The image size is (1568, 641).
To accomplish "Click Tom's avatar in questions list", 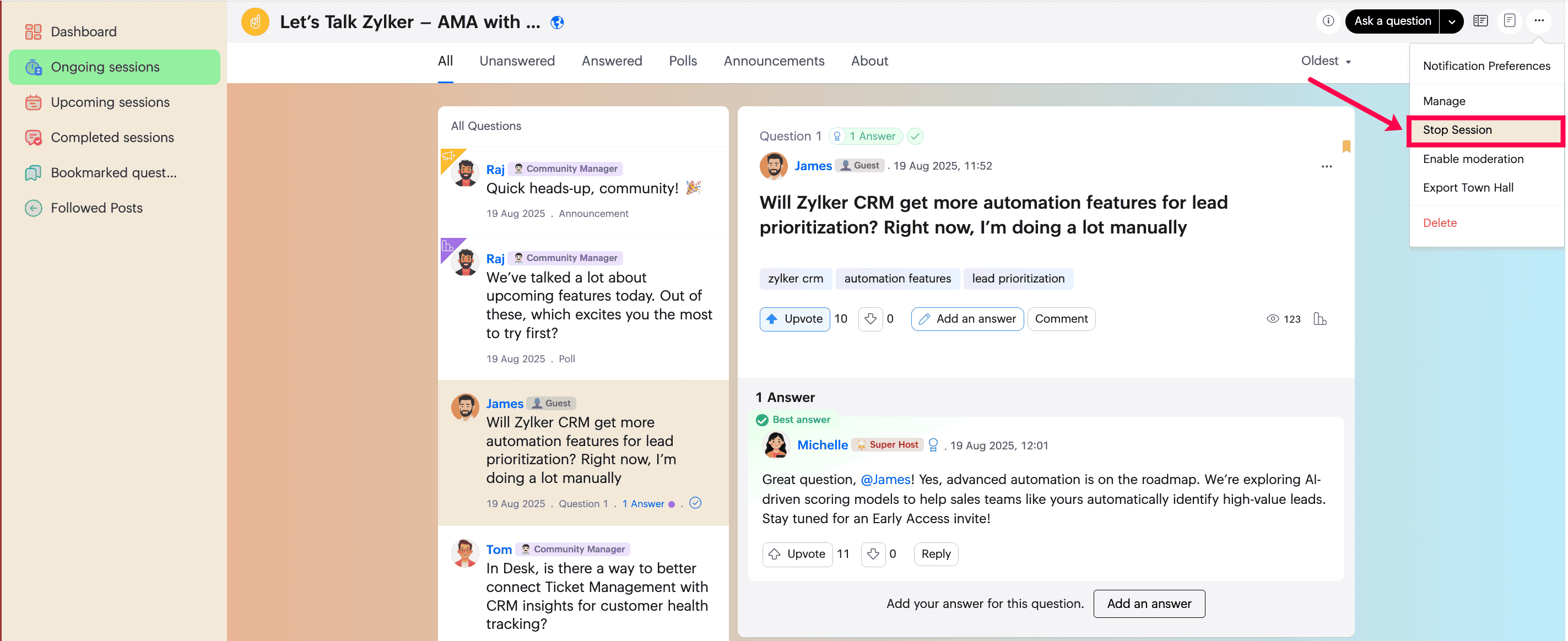I will tap(465, 553).
